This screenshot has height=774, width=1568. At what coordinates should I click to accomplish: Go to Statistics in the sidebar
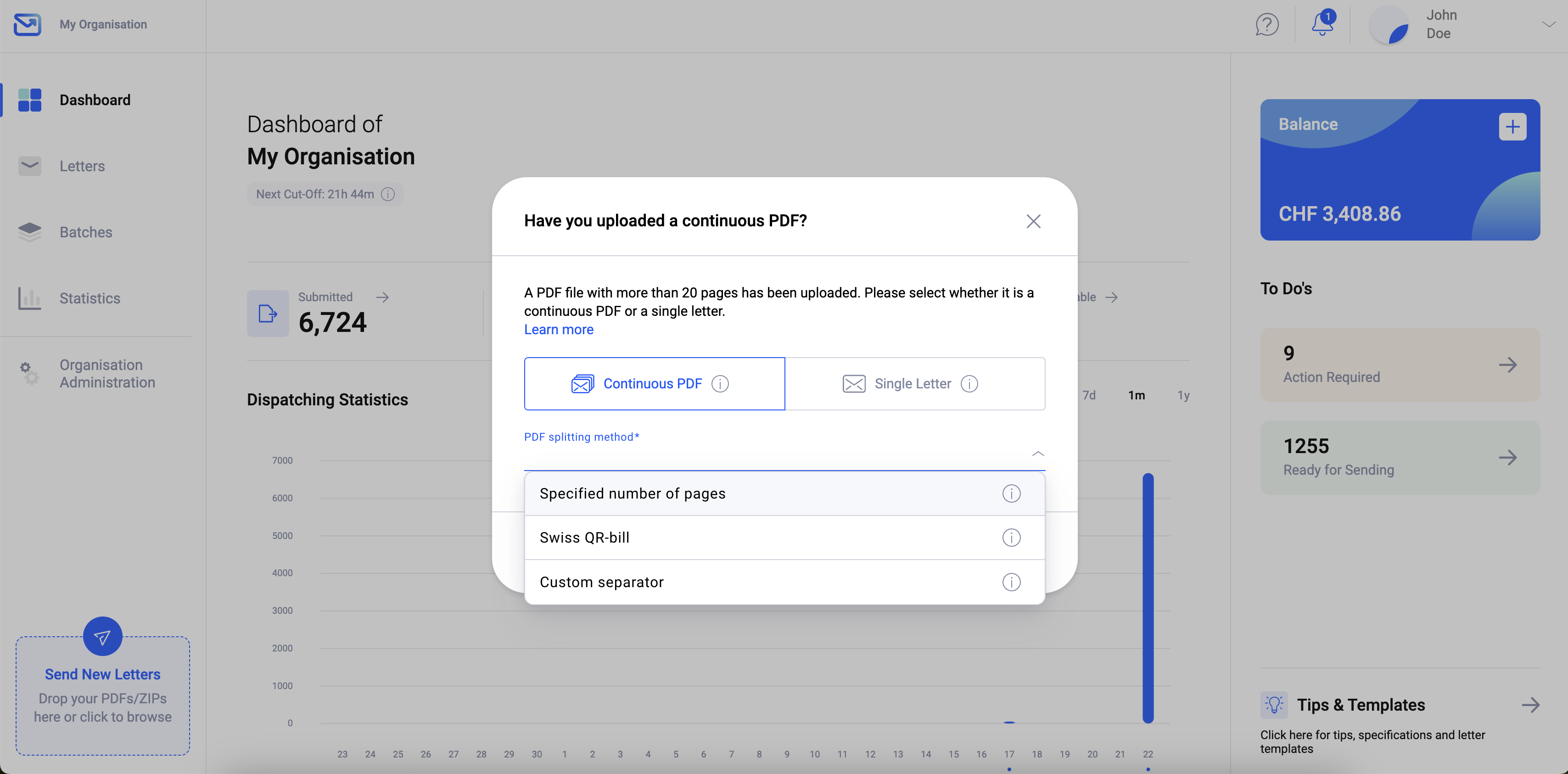(x=90, y=298)
